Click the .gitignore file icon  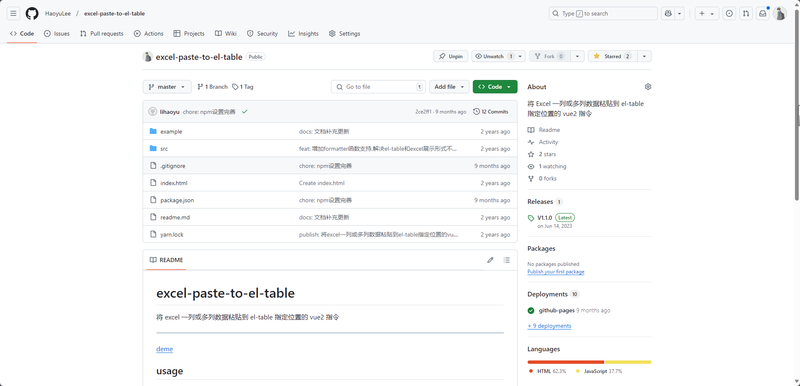click(x=153, y=166)
